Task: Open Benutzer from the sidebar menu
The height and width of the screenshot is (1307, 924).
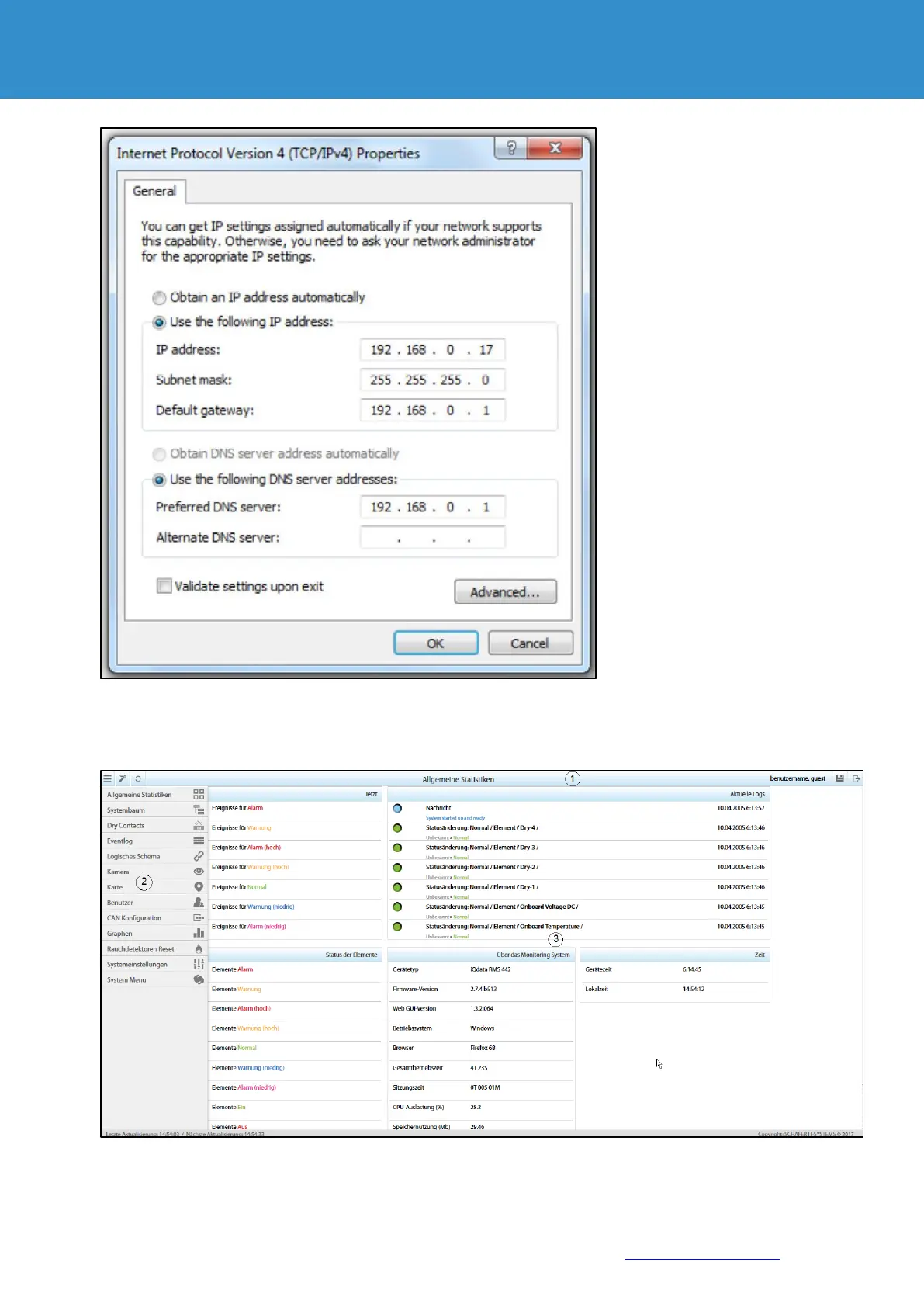Action: click(x=155, y=903)
